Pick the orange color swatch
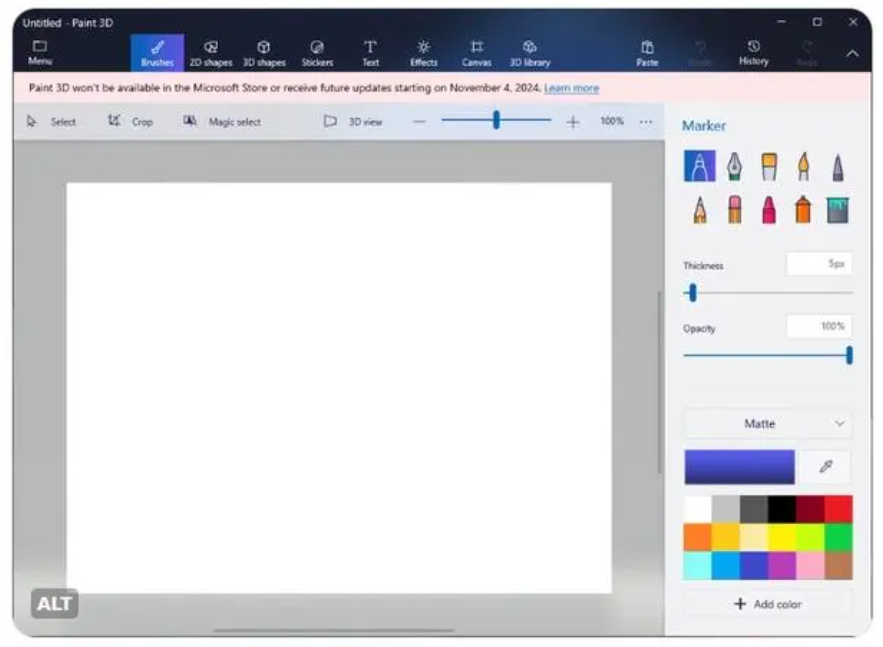The height and width of the screenshot is (647, 883). pos(698,537)
